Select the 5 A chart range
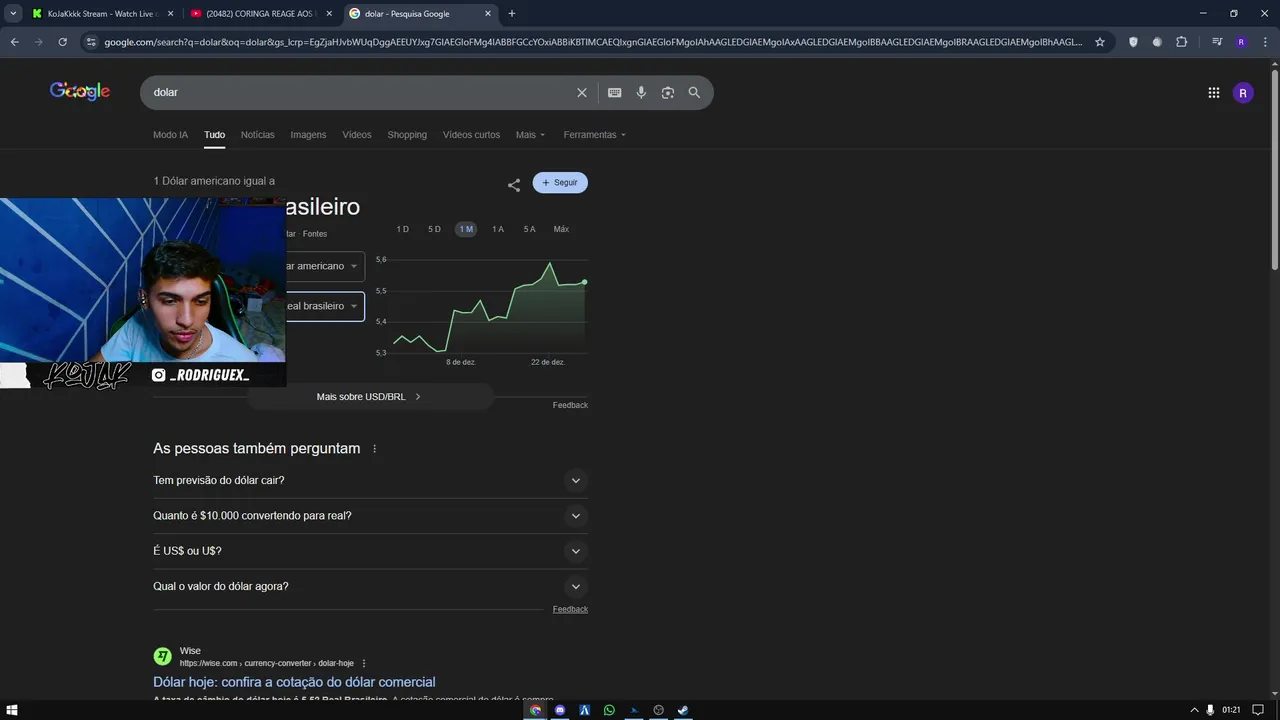Screen dimensions: 1280x720 [x=529, y=229]
